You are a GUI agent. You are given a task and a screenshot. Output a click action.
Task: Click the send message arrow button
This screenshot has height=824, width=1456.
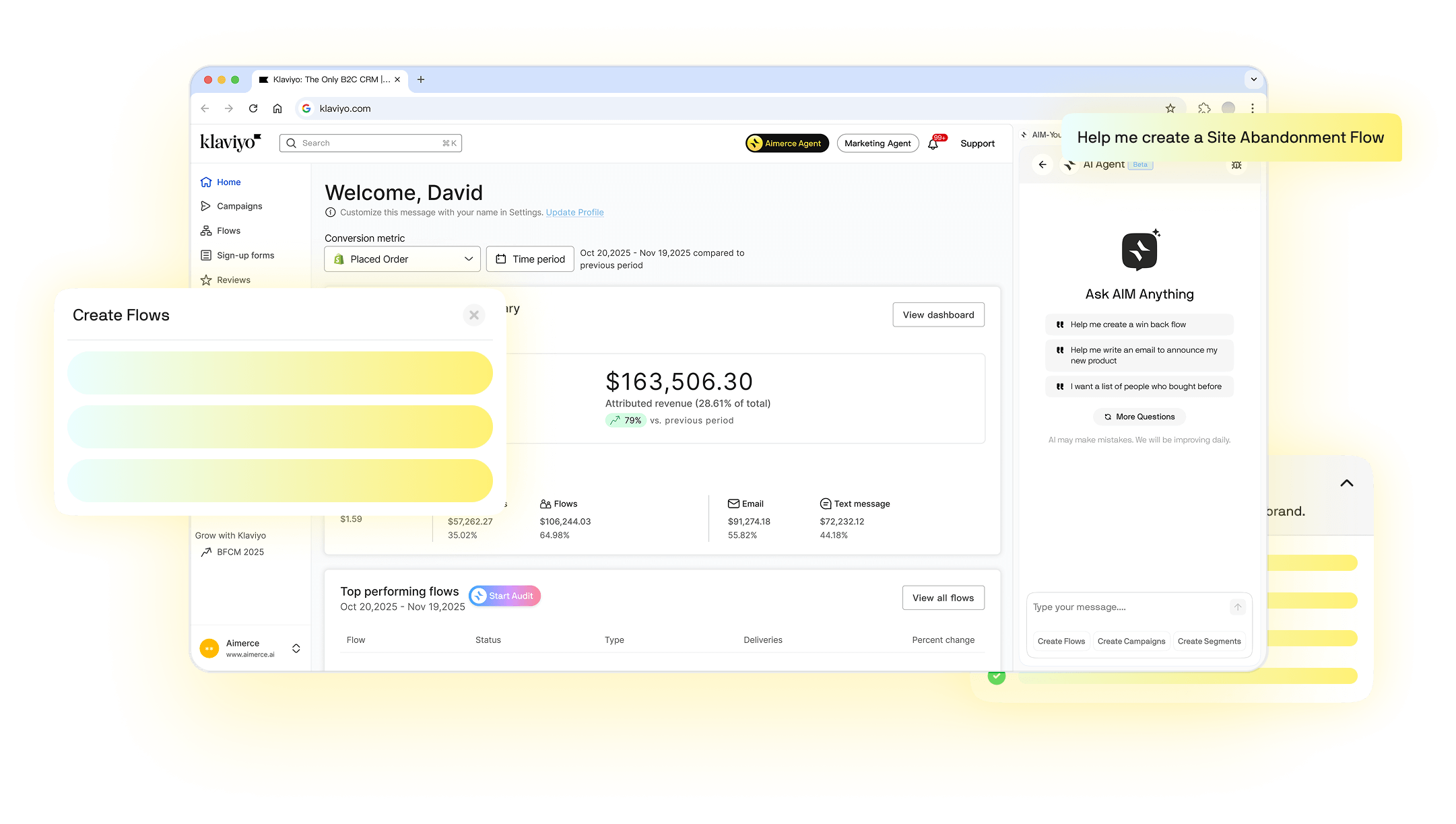(1237, 607)
